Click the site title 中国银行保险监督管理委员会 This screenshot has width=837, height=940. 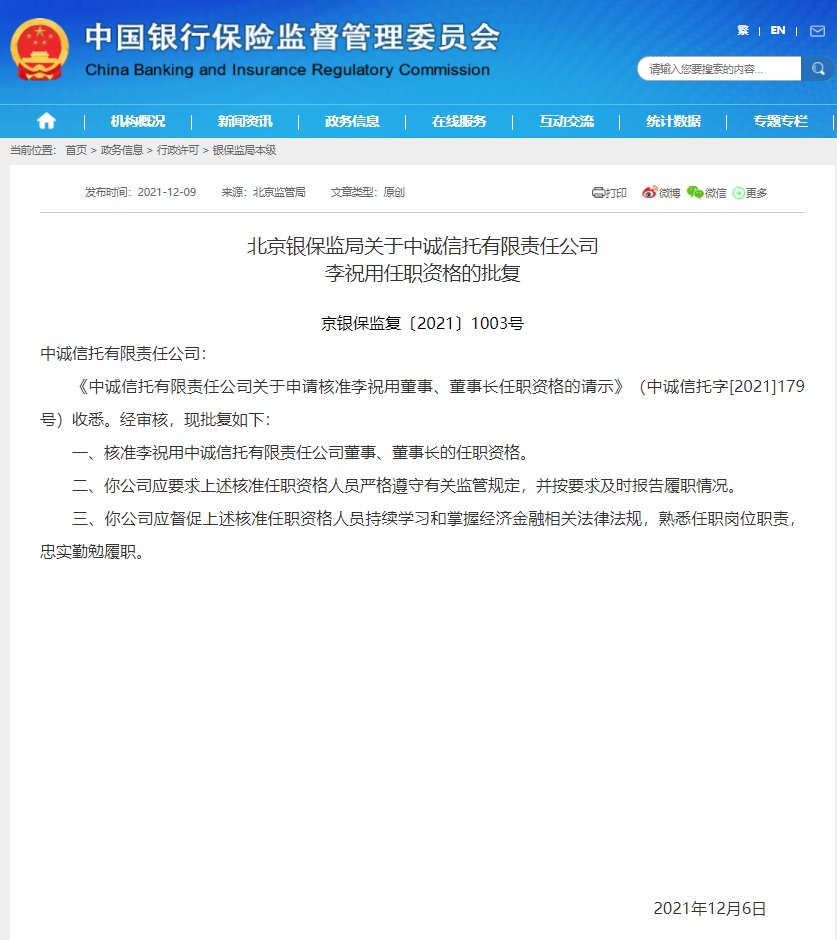pos(293,37)
